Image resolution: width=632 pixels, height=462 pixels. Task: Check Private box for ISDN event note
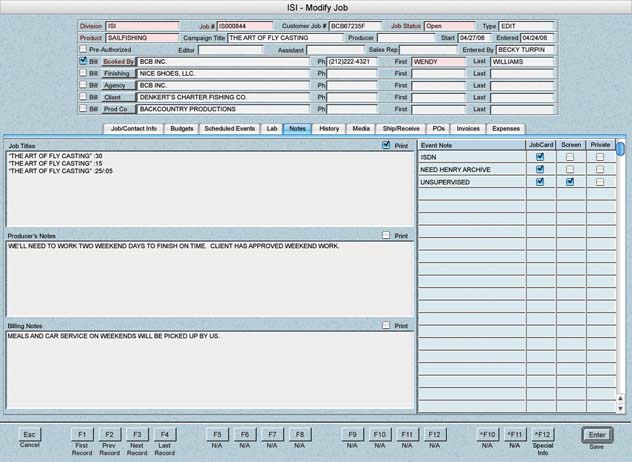600,157
